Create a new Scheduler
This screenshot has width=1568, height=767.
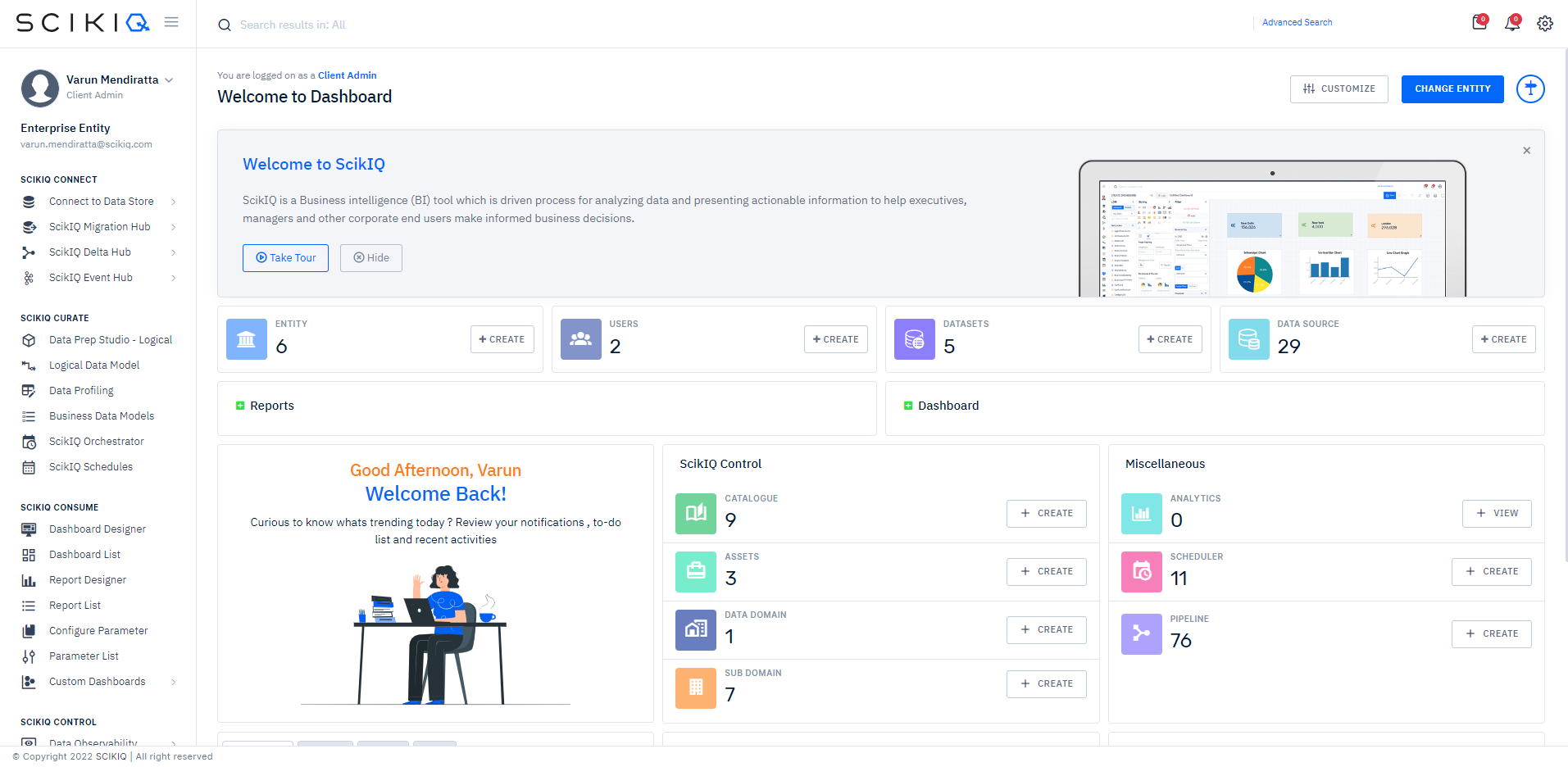(1492, 572)
